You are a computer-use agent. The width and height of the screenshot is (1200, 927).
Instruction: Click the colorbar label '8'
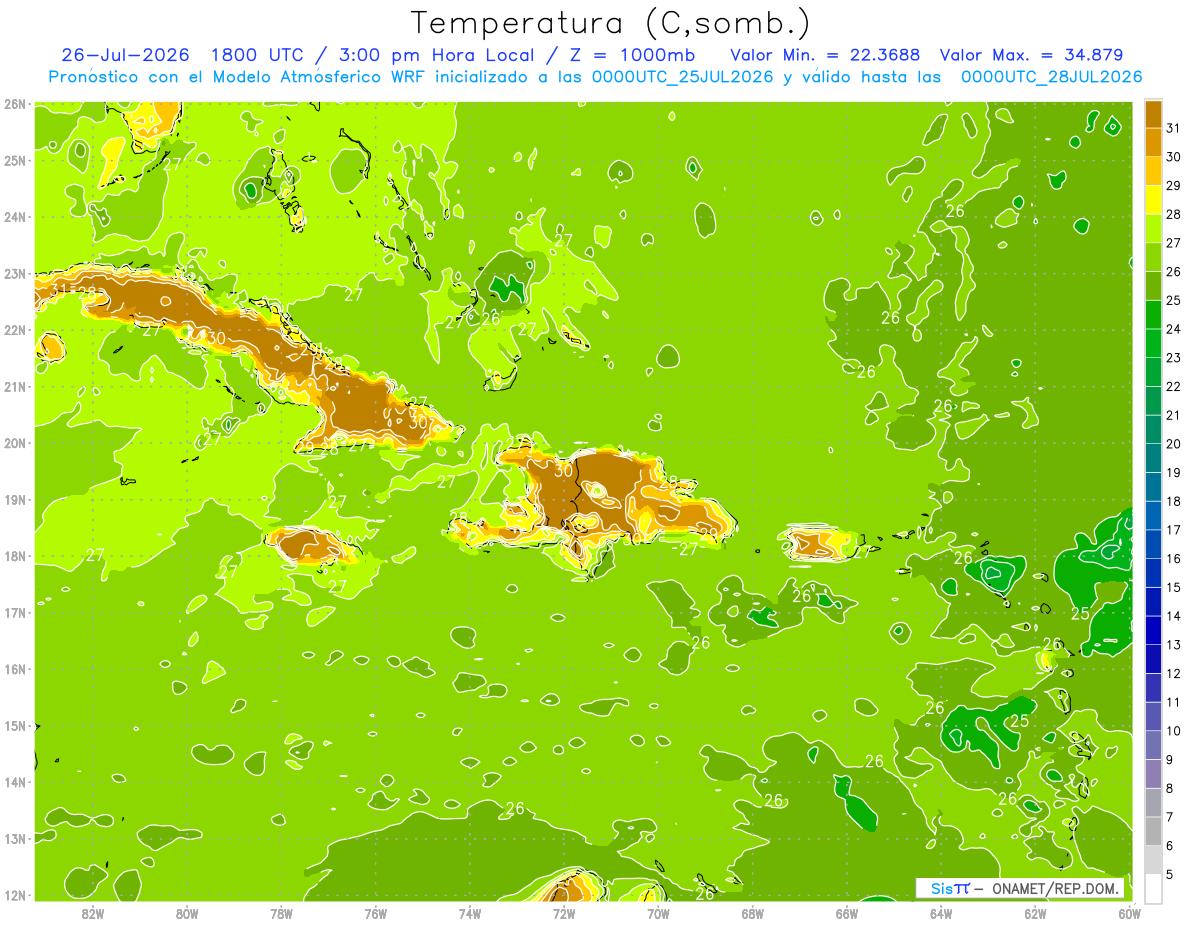[x=1170, y=789]
